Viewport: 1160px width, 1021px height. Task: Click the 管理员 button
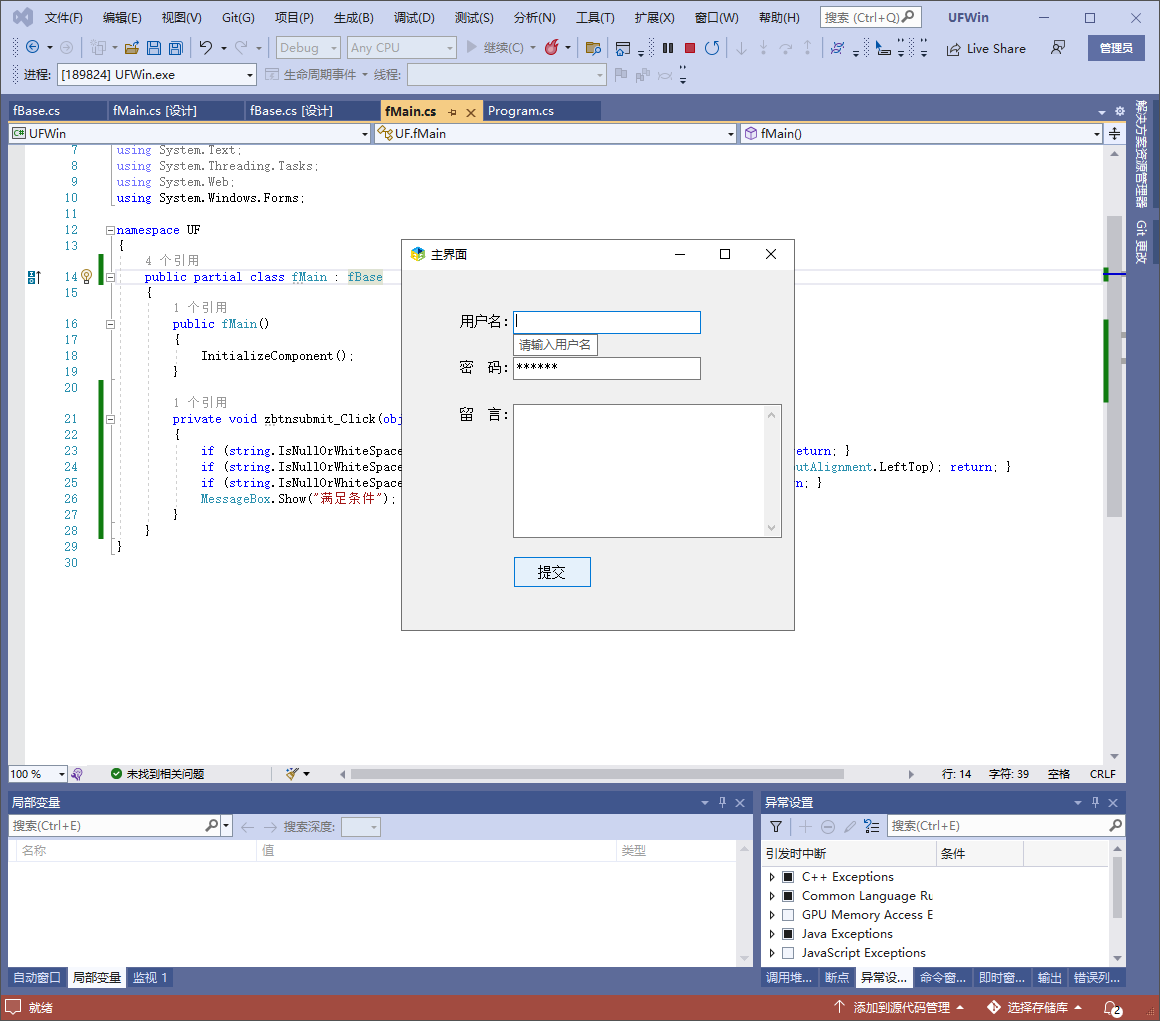1116,48
